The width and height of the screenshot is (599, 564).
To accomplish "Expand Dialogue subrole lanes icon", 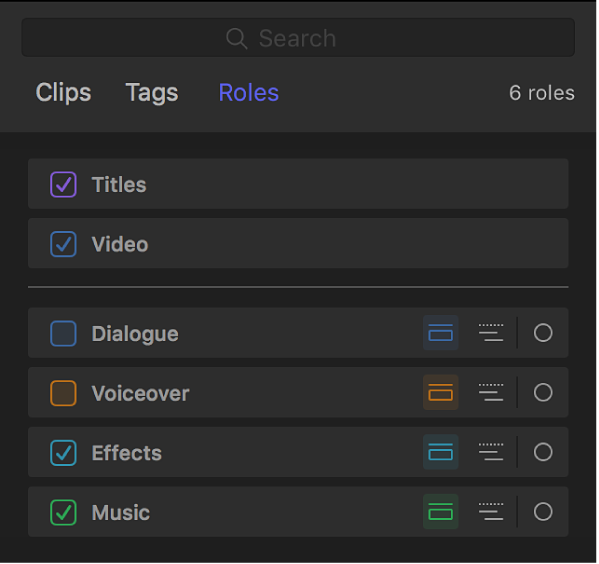I will click(x=492, y=334).
